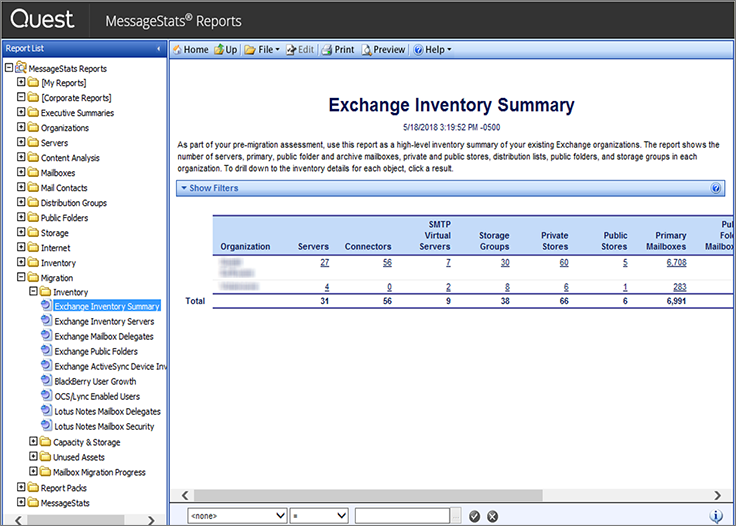
Task: Open Exchange ActiveSync Device report icon
Action: click(x=46, y=366)
